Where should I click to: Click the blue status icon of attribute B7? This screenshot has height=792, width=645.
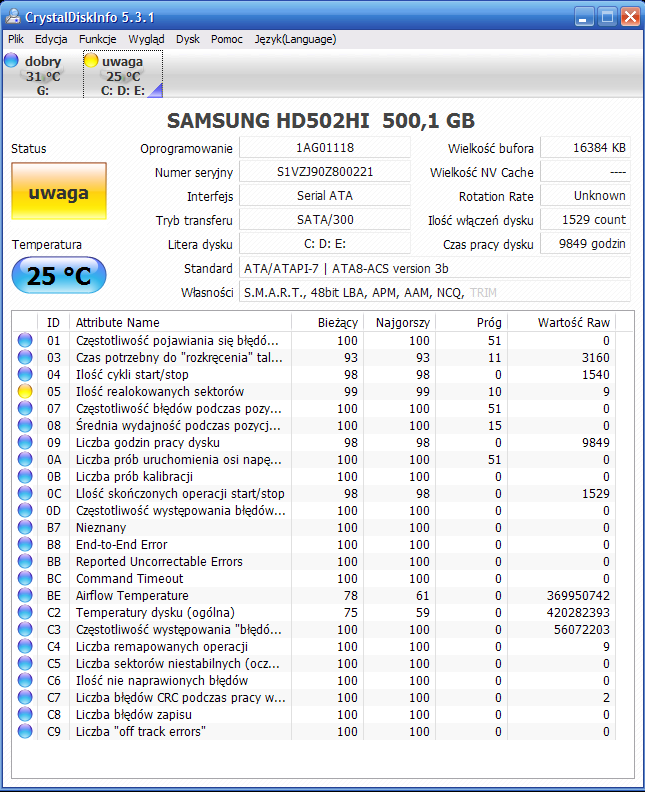[x=25, y=527]
